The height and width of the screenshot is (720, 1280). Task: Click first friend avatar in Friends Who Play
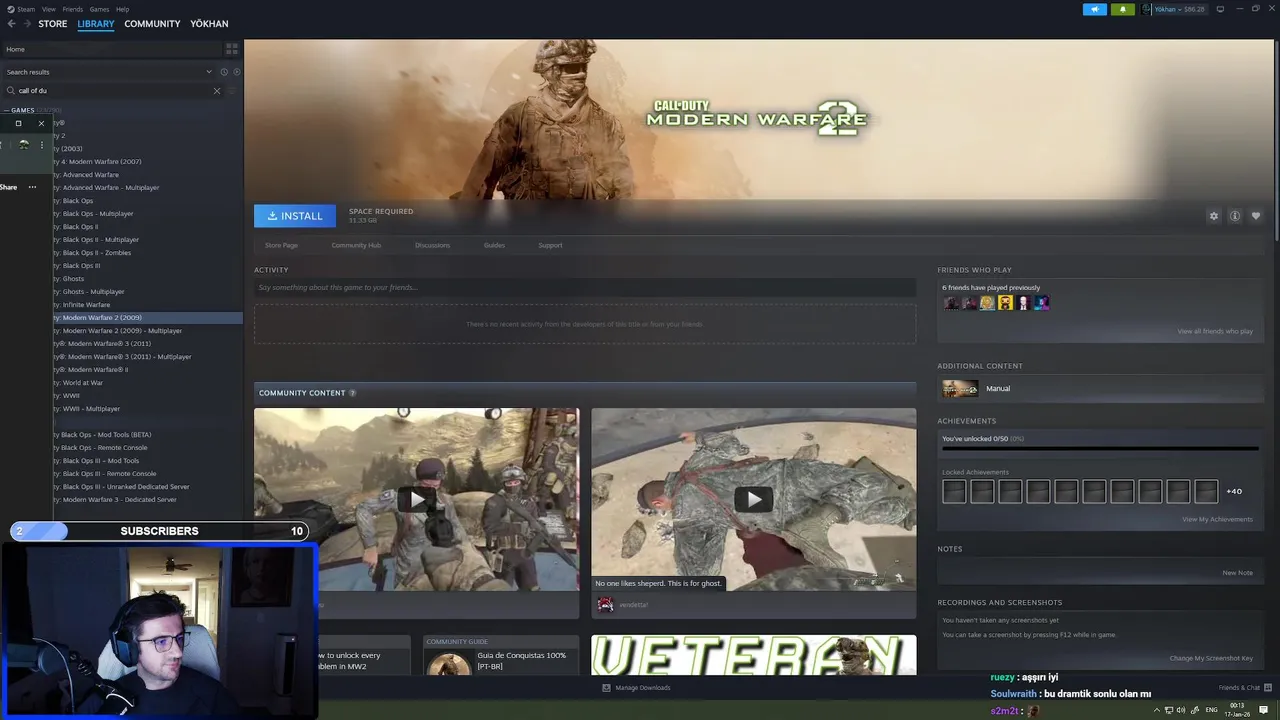951,303
